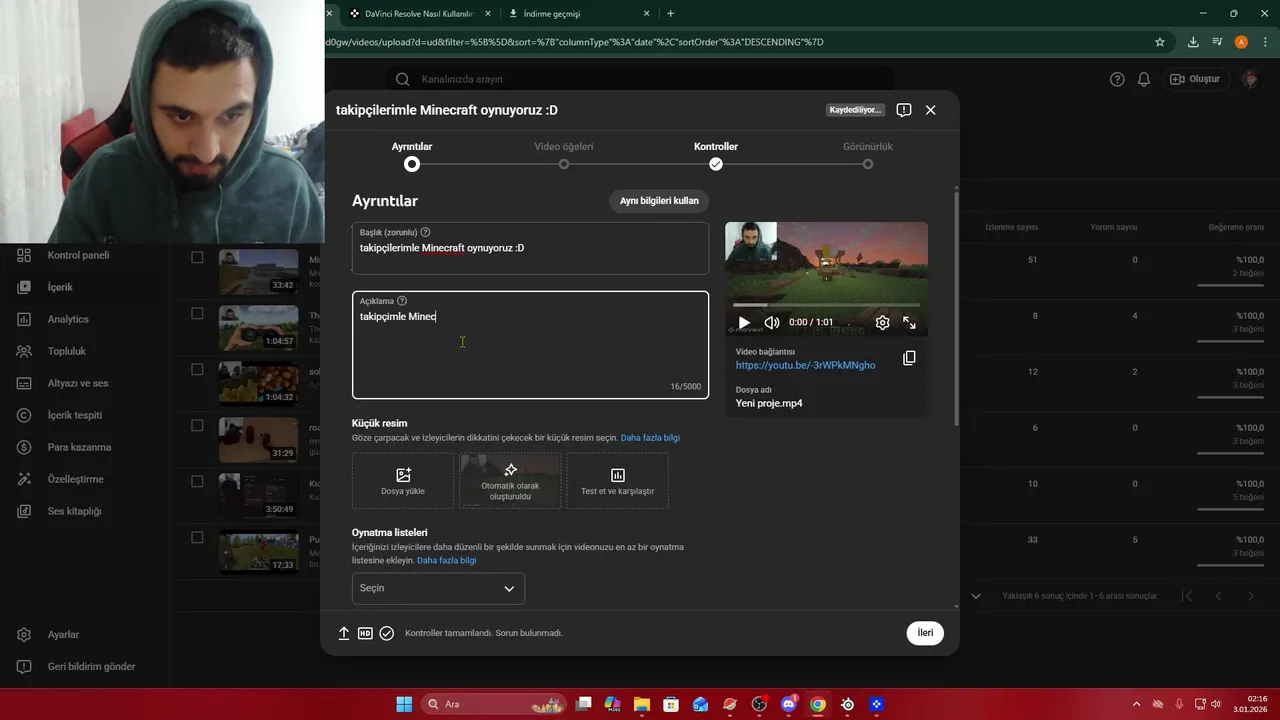Click in the Başlık title field
1280x720 pixels.
tap(530, 248)
